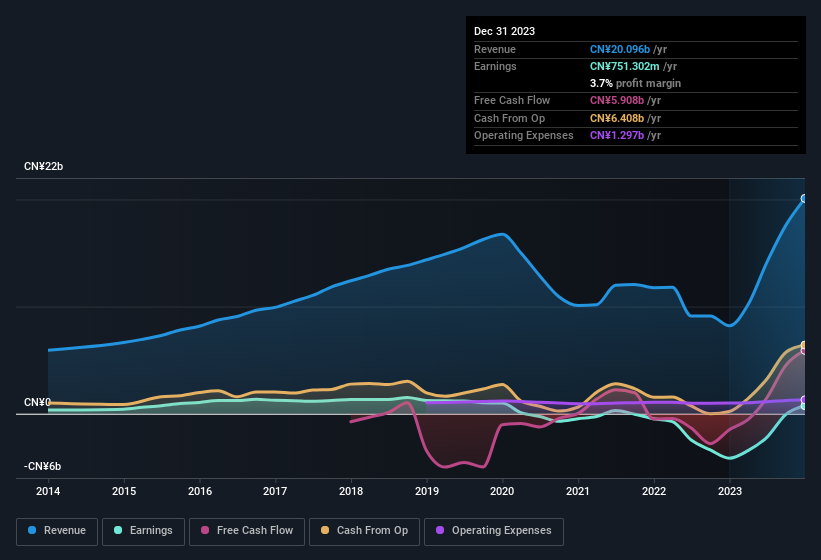Click the CN¥22b y-axis label
The image size is (821, 560).
click(43, 166)
